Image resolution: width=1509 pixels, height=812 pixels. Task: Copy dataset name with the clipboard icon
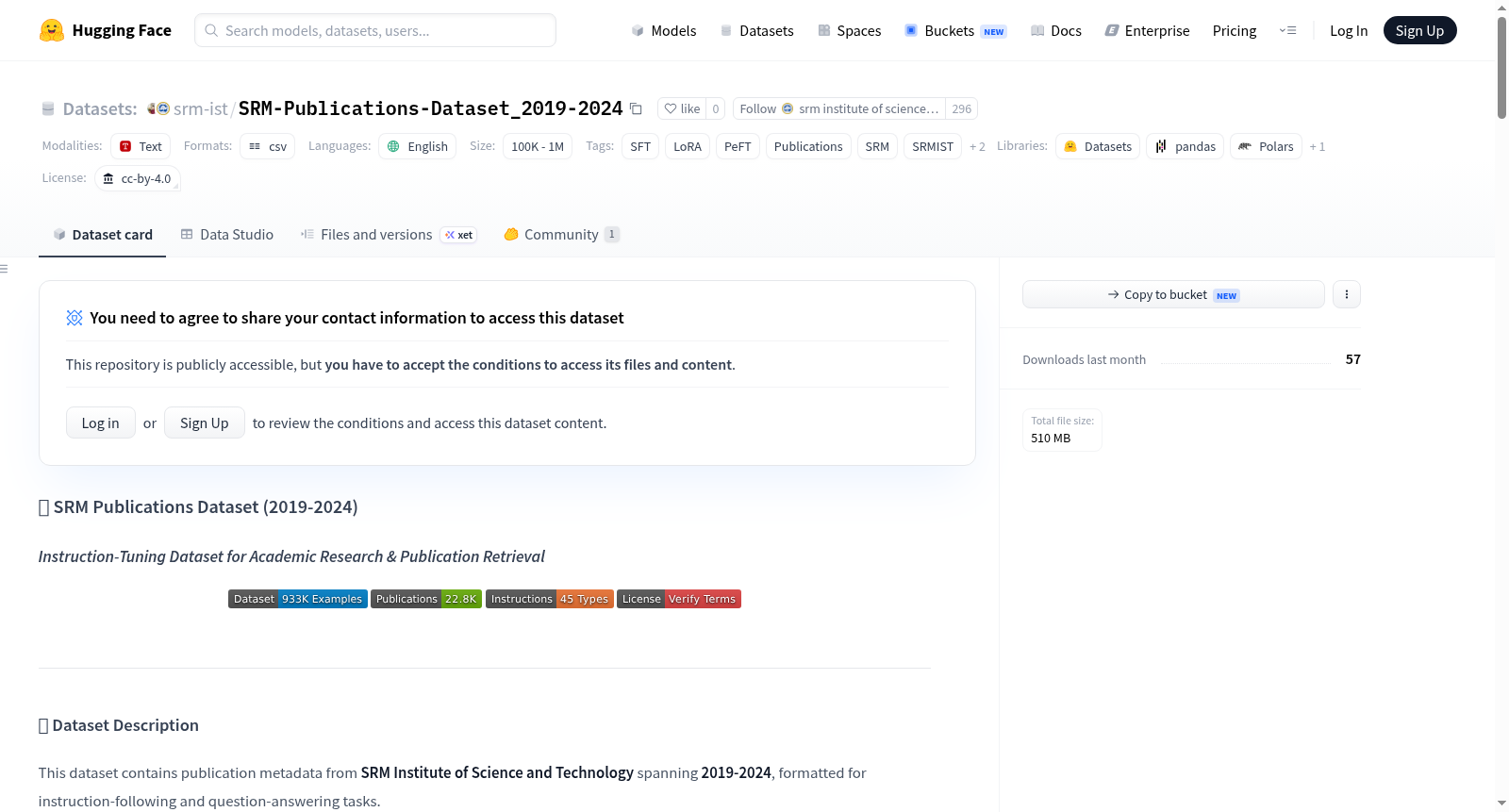[x=636, y=109]
